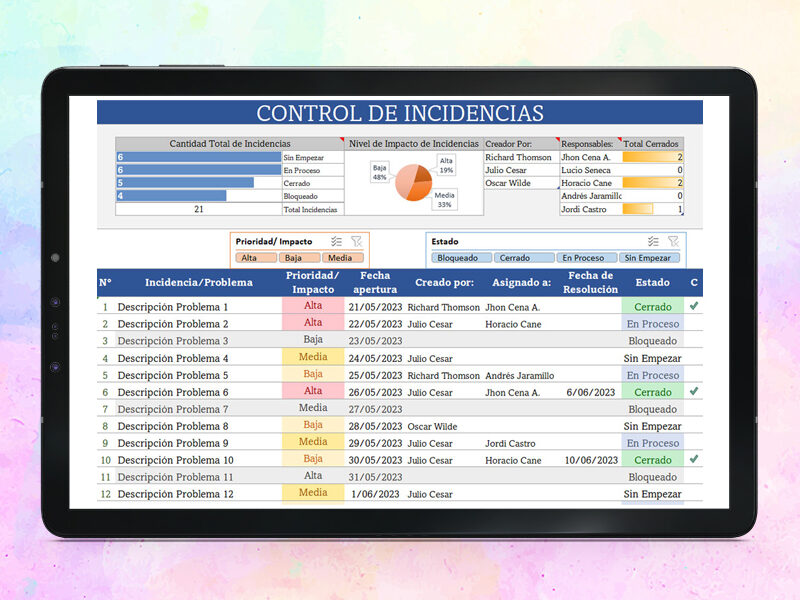Click the Sin Empezar status of Problema 8
This screenshot has height=600, width=800.
click(x=653, y=426)
